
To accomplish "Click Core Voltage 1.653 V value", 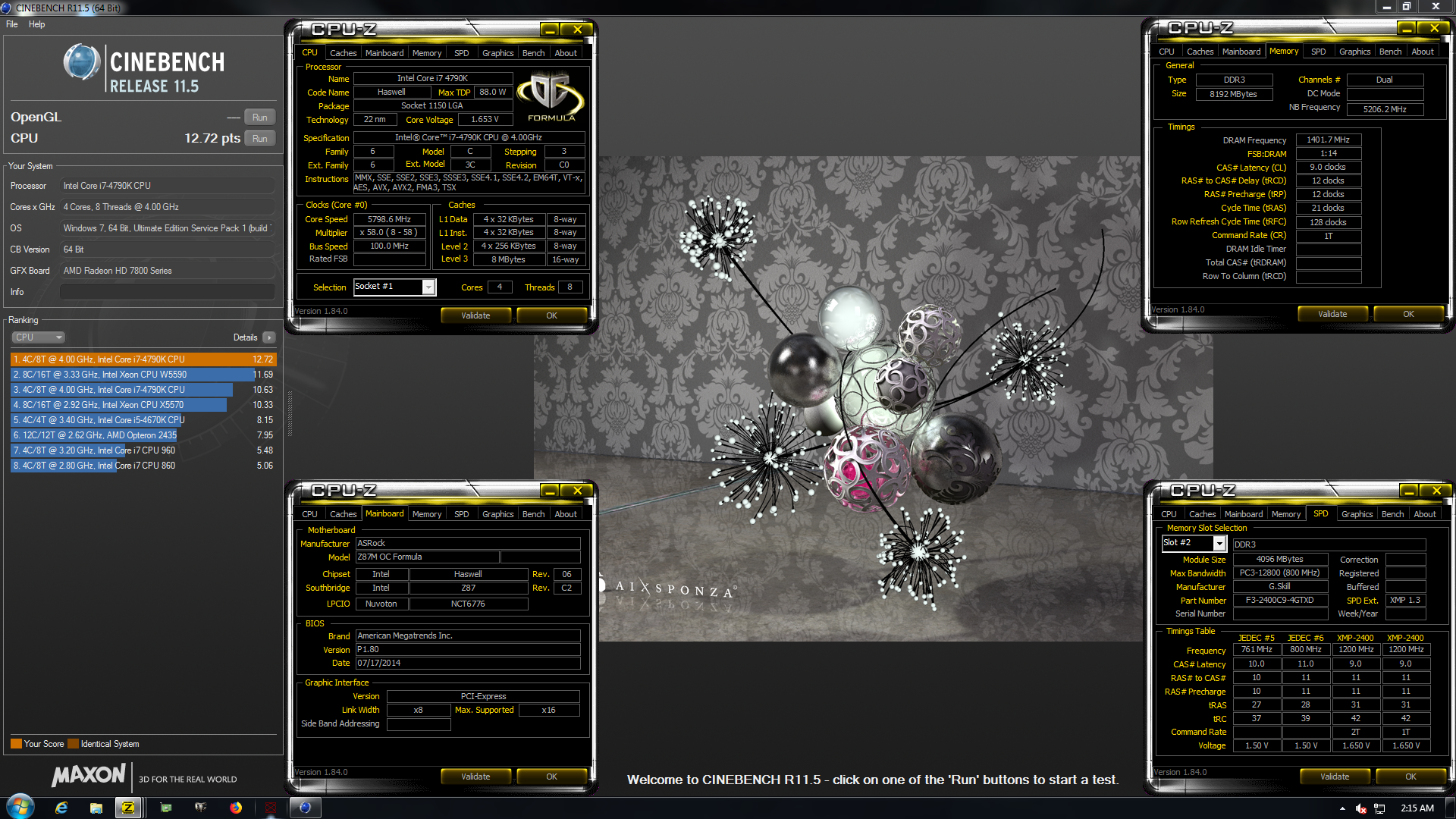I will 485,120.
